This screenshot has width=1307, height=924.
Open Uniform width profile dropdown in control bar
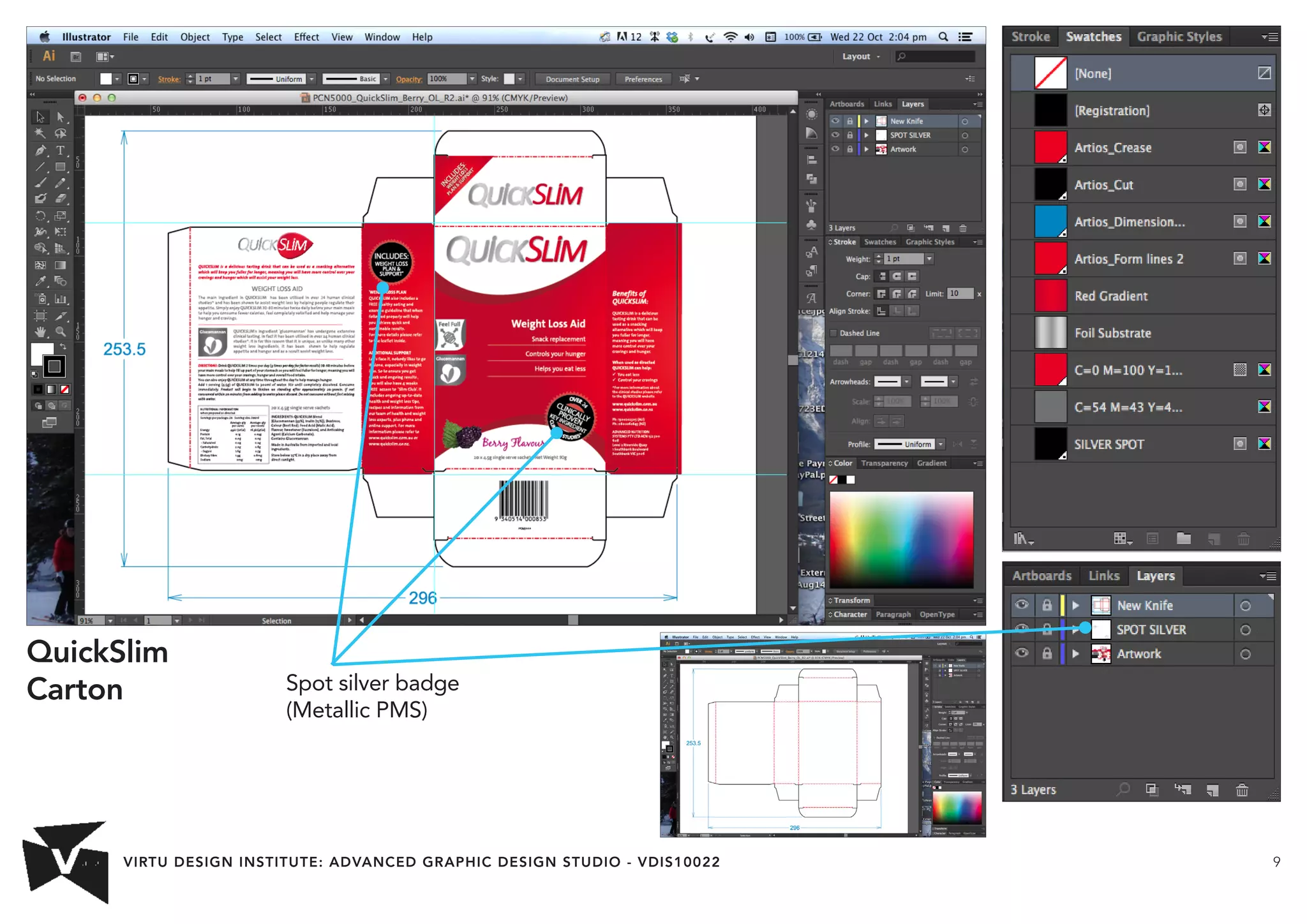point(311,79)
